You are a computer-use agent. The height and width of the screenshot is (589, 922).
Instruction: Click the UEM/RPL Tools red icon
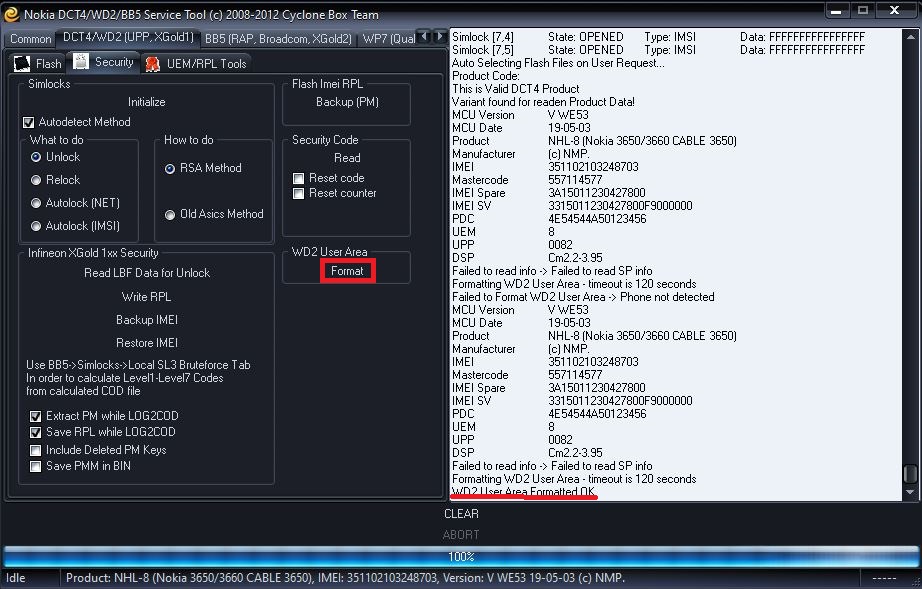[152, 64]
